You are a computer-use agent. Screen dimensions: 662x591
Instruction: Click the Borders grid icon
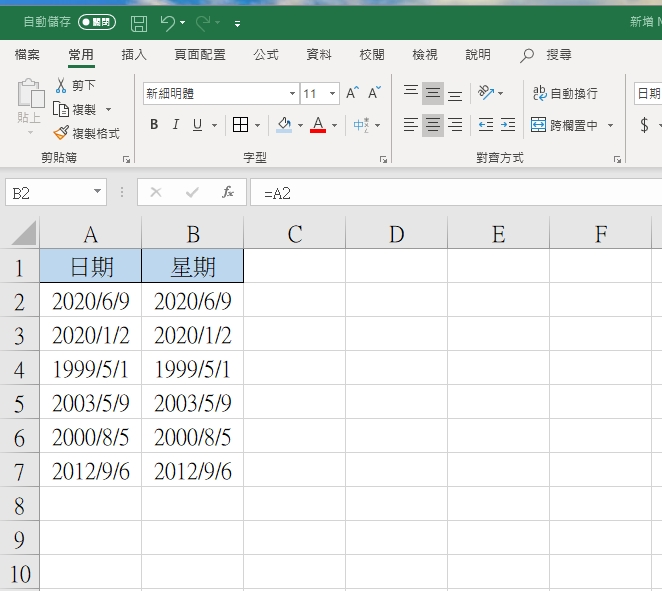240,125
